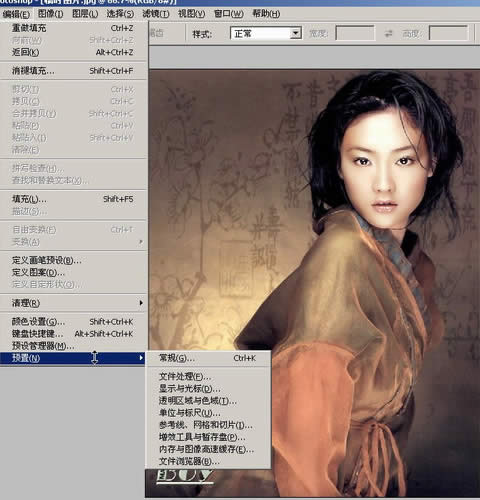Viewport: 480px width, 500px height.
Task: Open the 图层(L) menu
Action: (85, 14)
